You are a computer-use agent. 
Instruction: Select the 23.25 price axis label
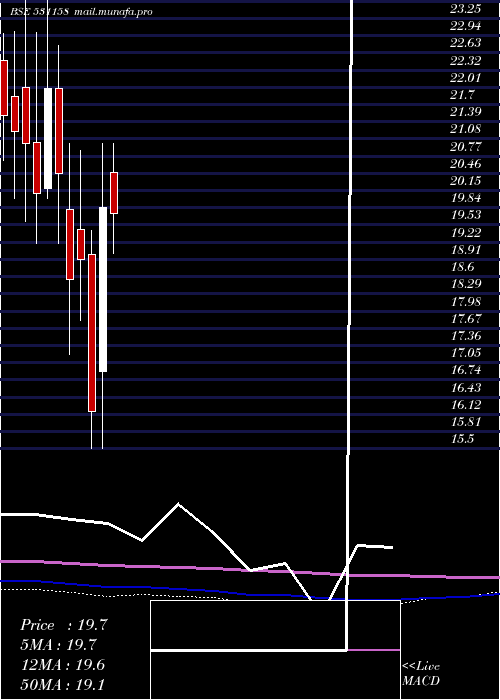(x=465, y=8)
